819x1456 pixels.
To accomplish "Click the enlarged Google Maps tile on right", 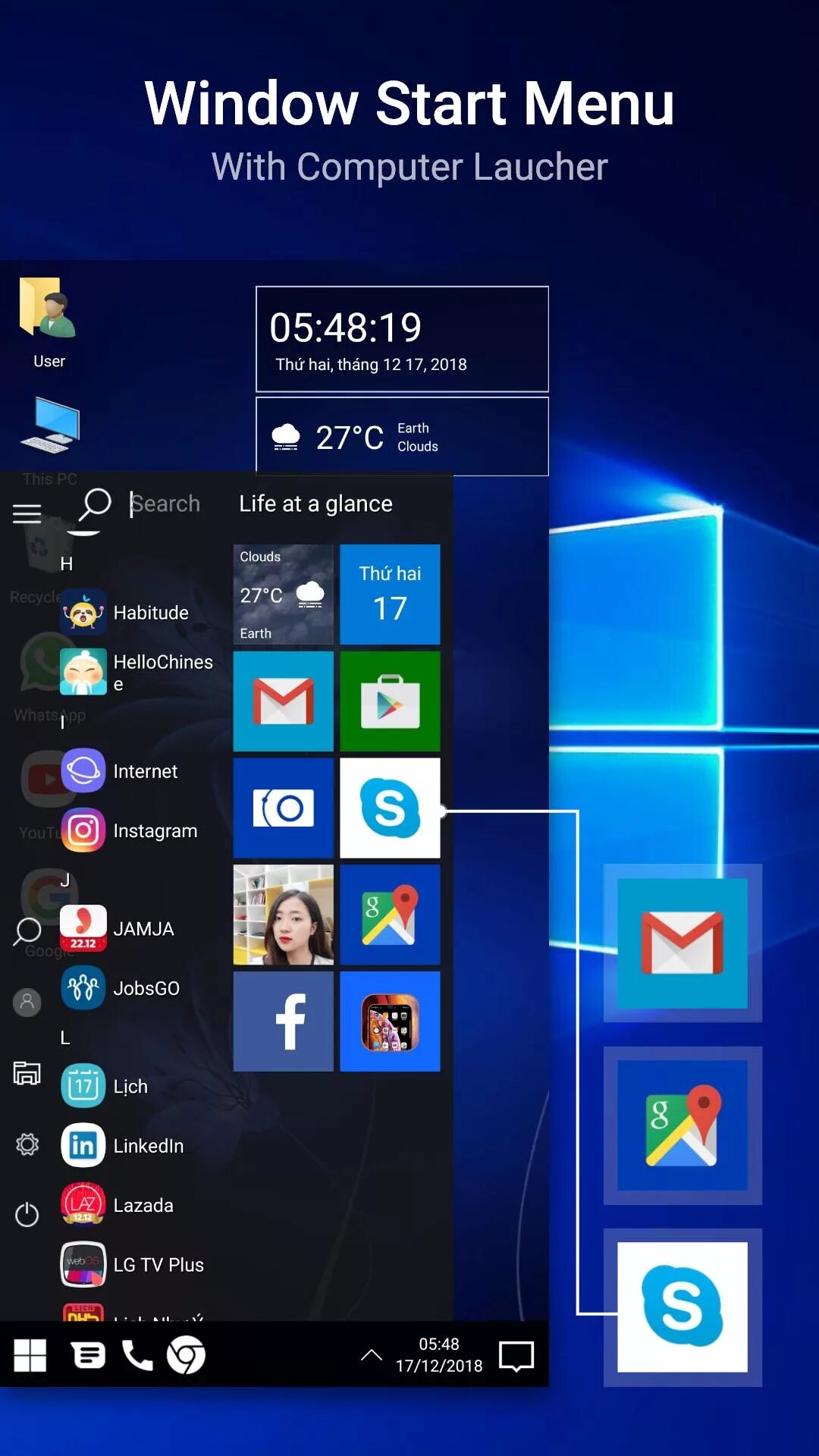I will tap(682, 1125).
